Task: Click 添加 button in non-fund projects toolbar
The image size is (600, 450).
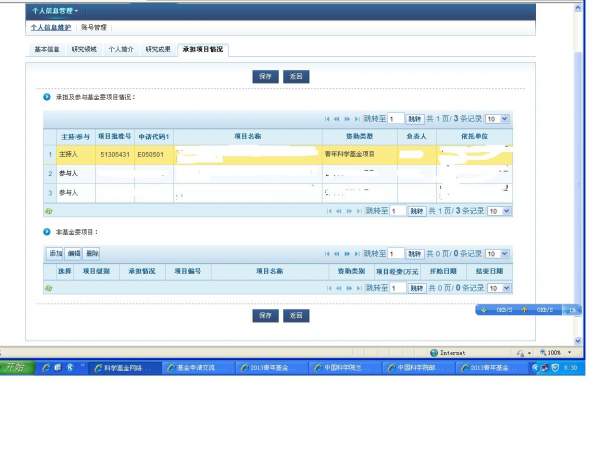Action: tap(56, 253)
